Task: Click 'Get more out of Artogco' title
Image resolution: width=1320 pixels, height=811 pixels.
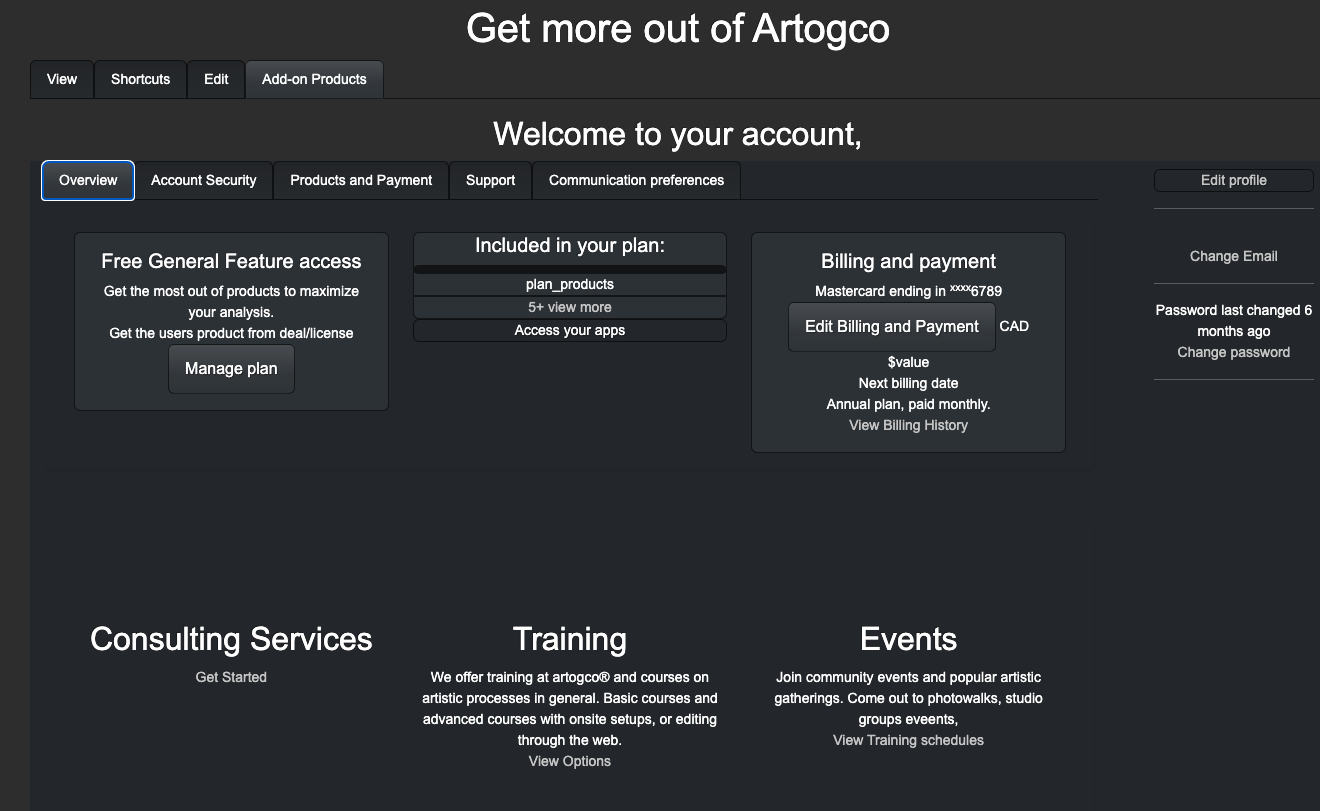Action: click(677, 28)
